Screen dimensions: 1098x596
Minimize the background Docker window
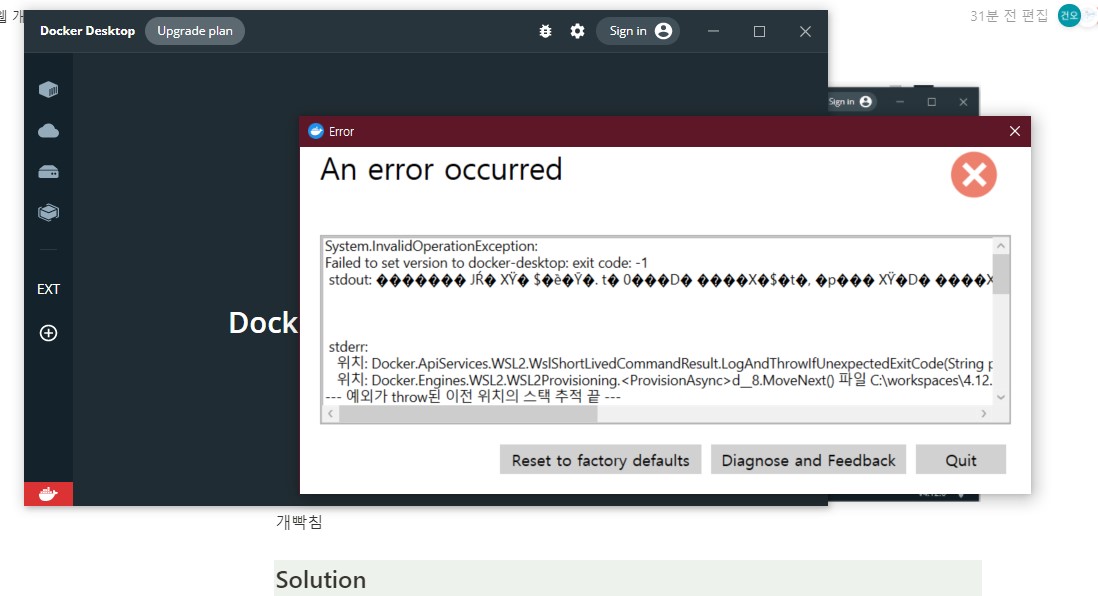pos(900,102)
